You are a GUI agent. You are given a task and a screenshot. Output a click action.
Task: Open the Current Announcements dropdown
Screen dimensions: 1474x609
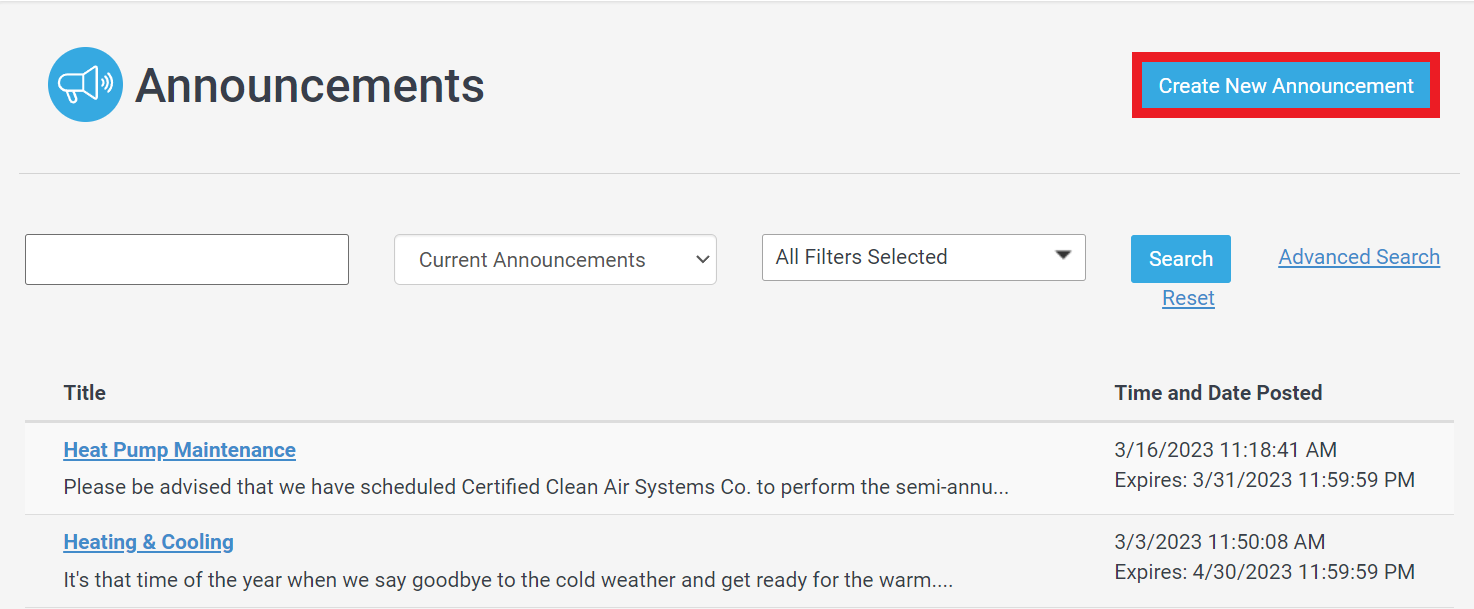point(555,260)
